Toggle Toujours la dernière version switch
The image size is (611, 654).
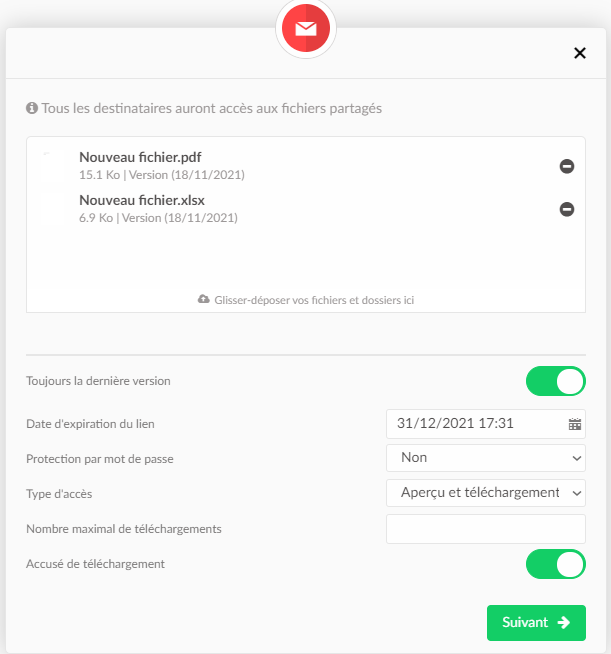[556, 381]
